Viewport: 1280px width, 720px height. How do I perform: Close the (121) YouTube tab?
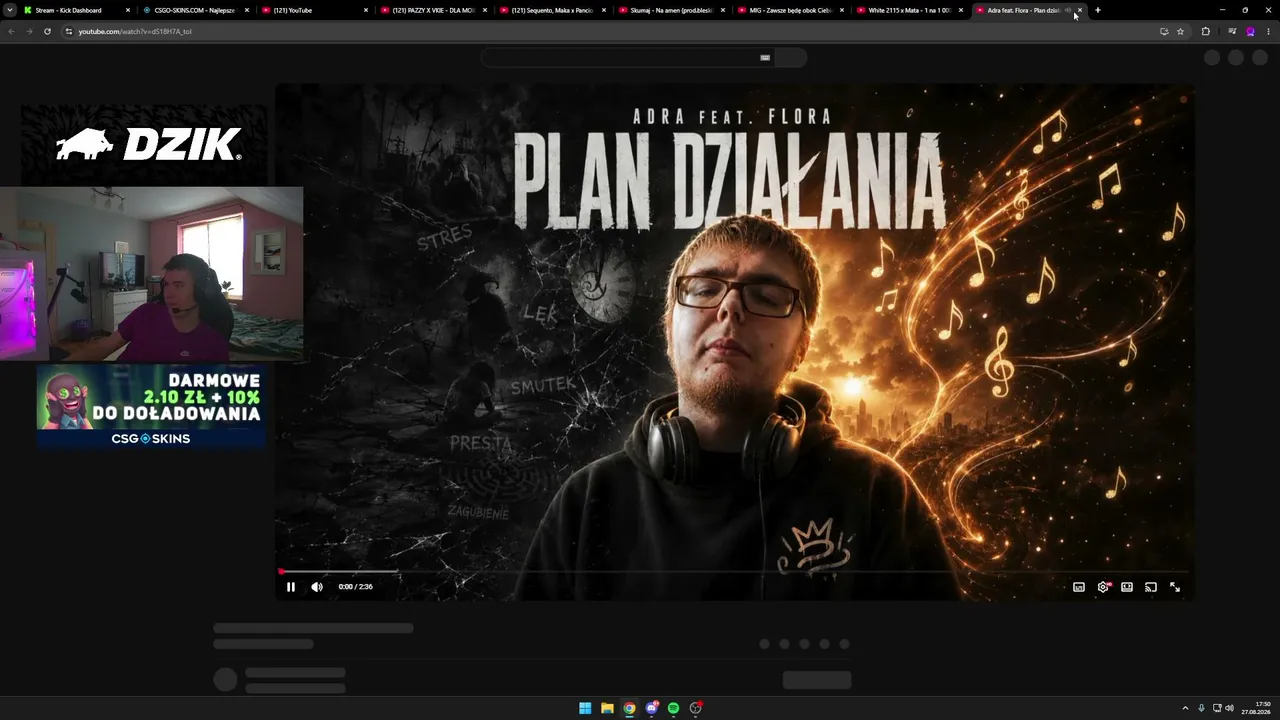click(x=366, y=10)
